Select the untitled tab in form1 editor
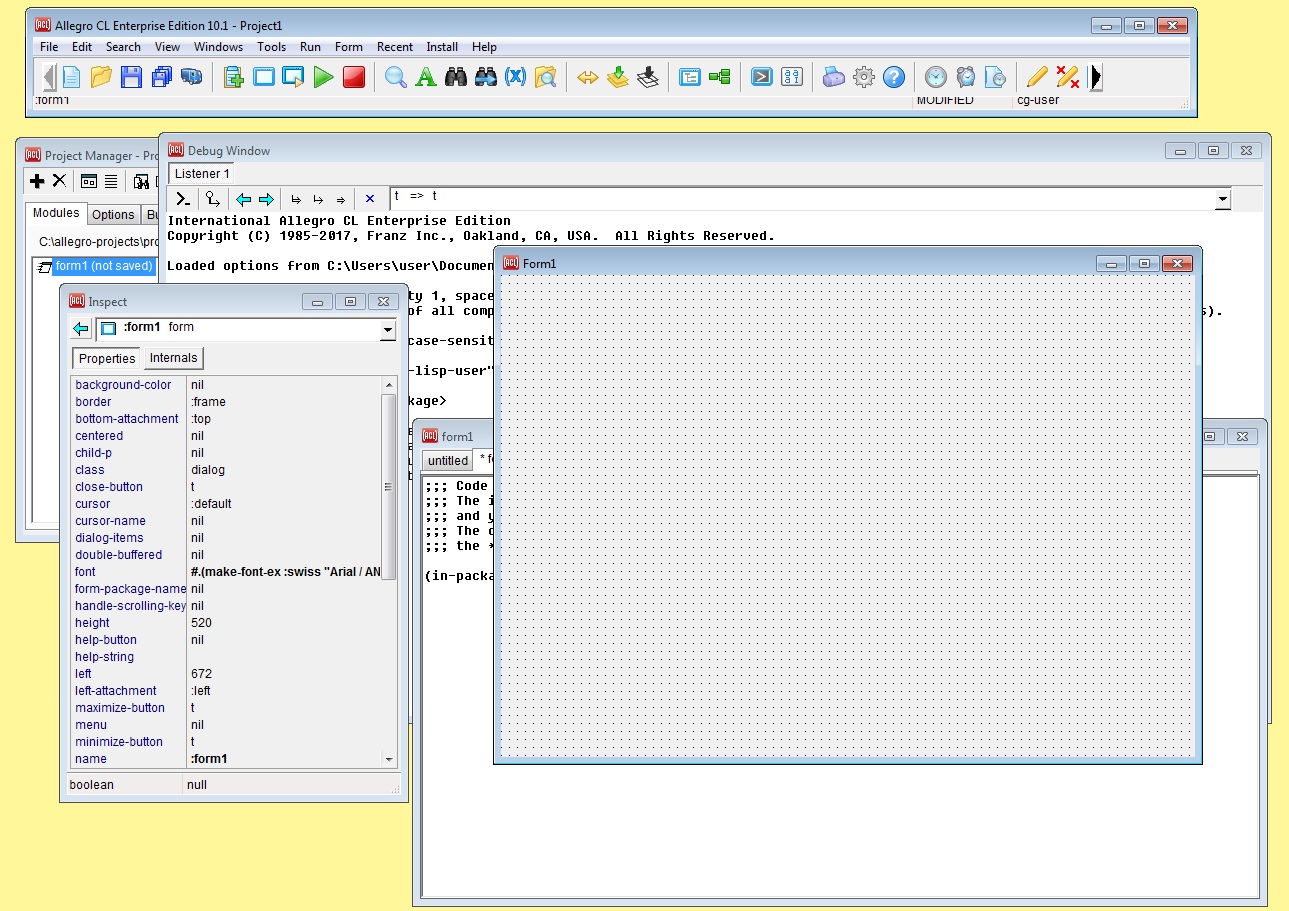Image resolution: width=1289 pixels, height=911 pixels. click(447, 461)
